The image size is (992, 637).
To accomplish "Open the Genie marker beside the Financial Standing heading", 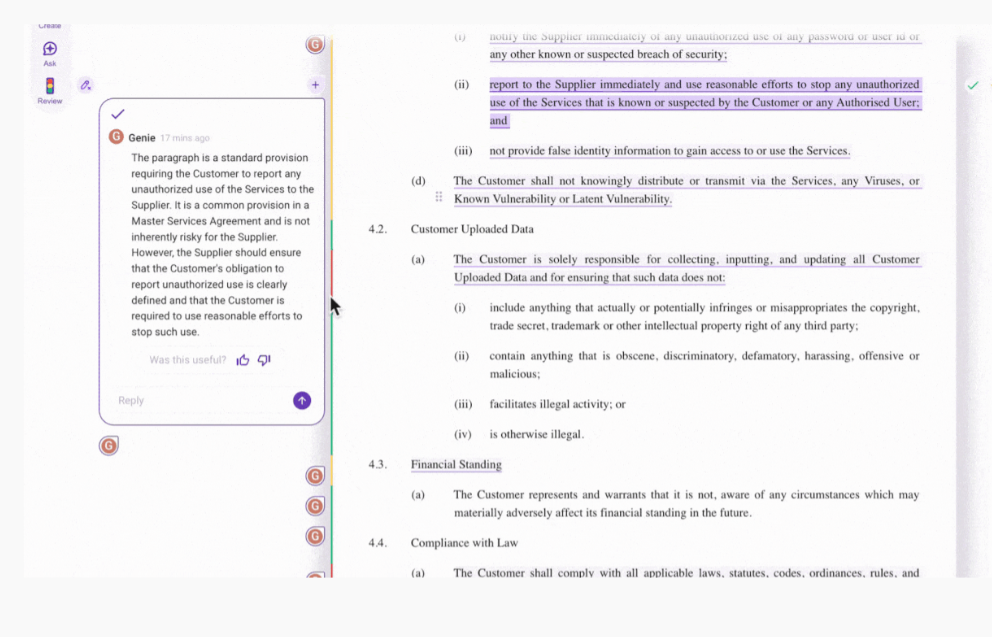I will click(315, 476).
